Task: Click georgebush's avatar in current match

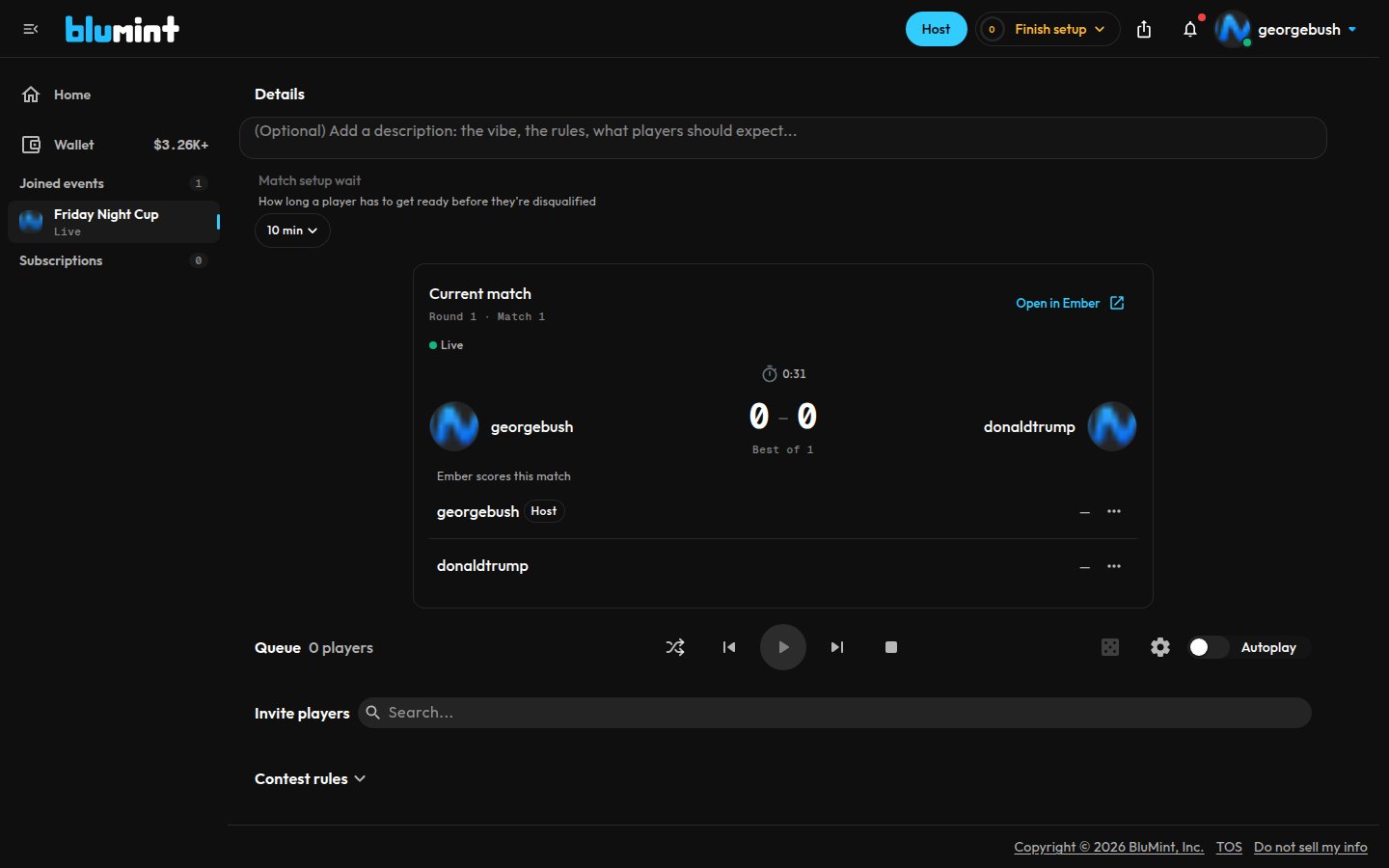Action: click(x=454, y=426)
